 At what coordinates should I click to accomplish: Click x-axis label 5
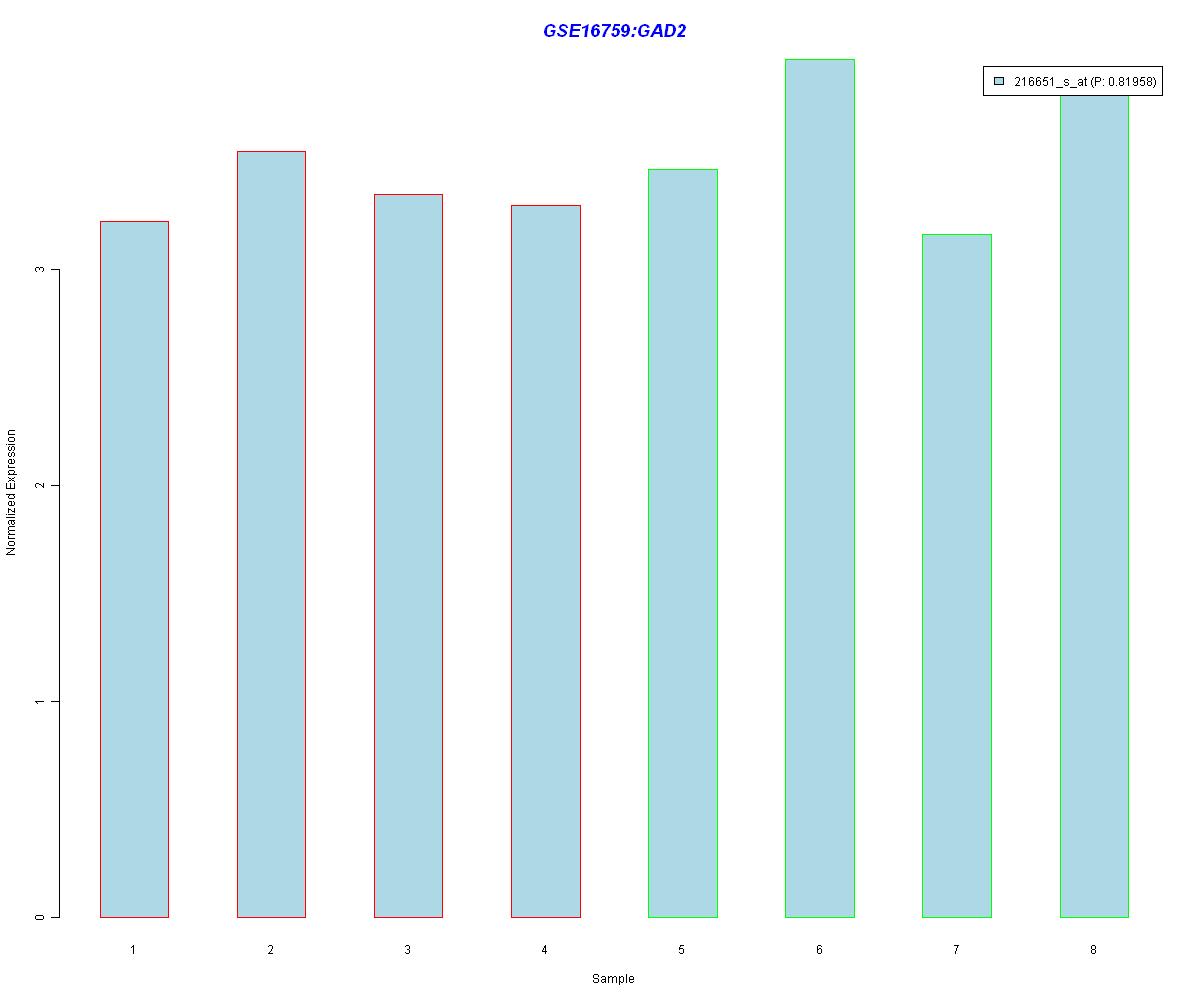(x=682, y=949)
